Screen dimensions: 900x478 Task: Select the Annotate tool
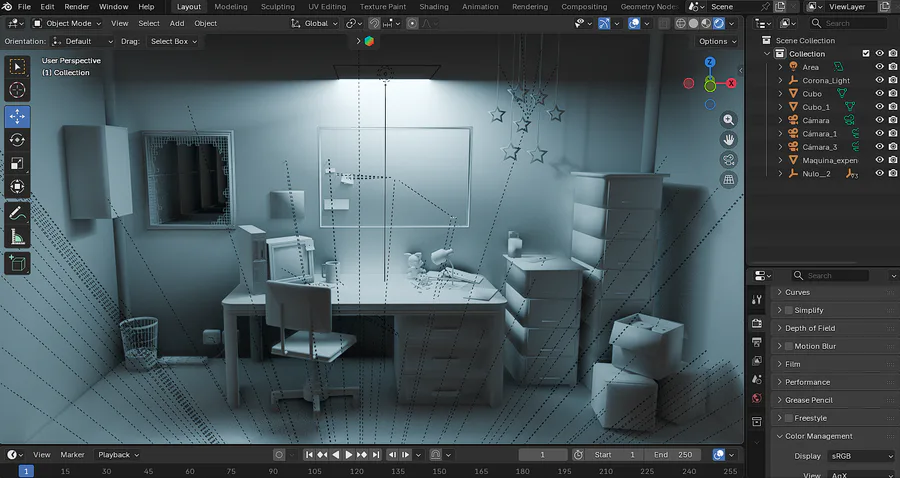click(17, 213)
